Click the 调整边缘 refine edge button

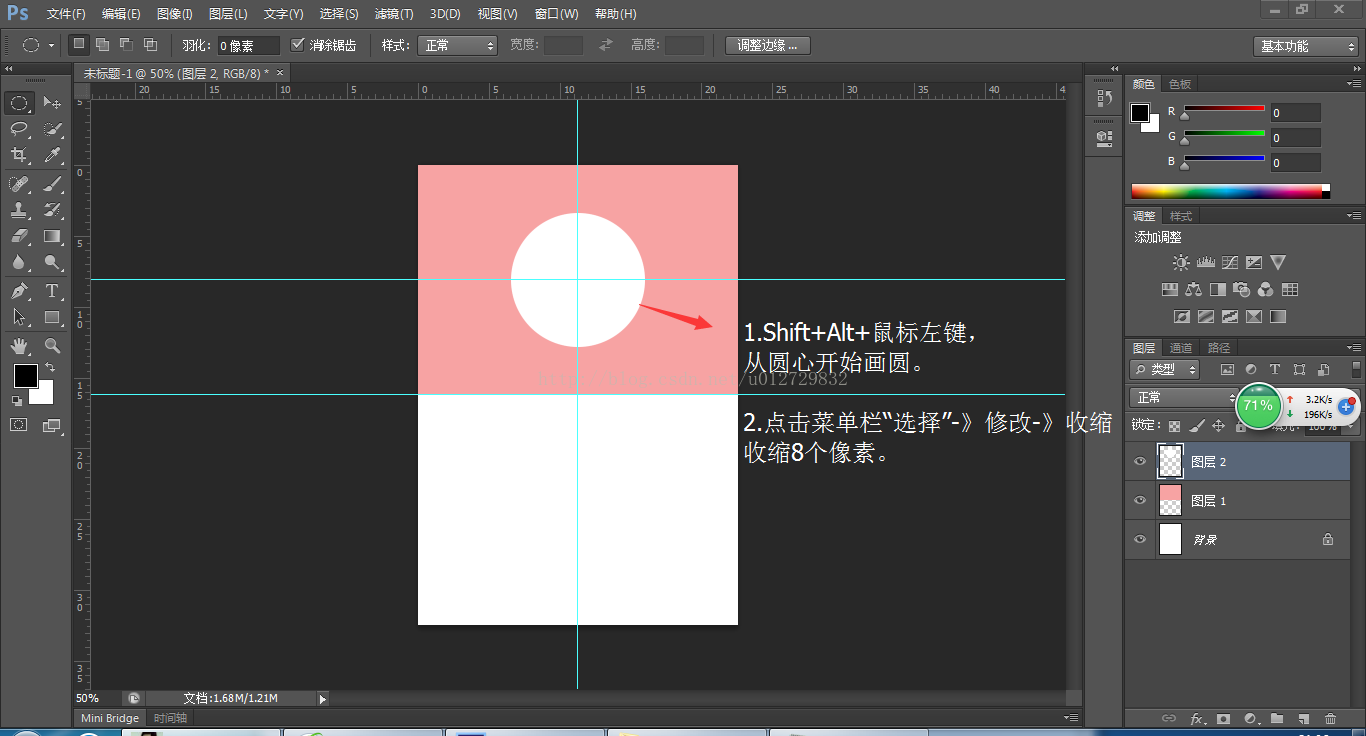[767, 45]
